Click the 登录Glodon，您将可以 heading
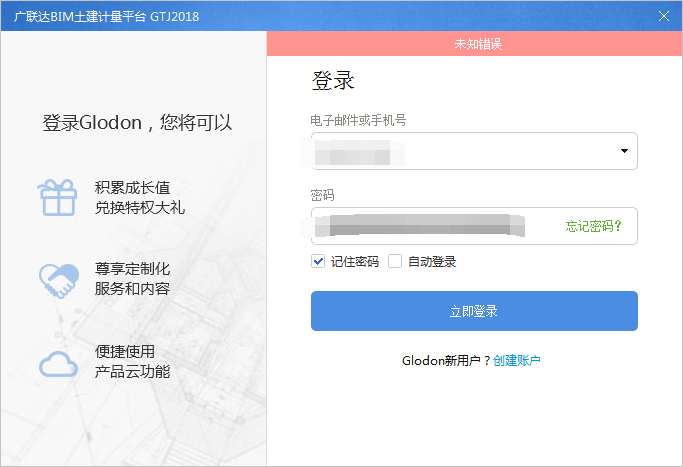The image size is (683, 467). [x=137, y=122]
